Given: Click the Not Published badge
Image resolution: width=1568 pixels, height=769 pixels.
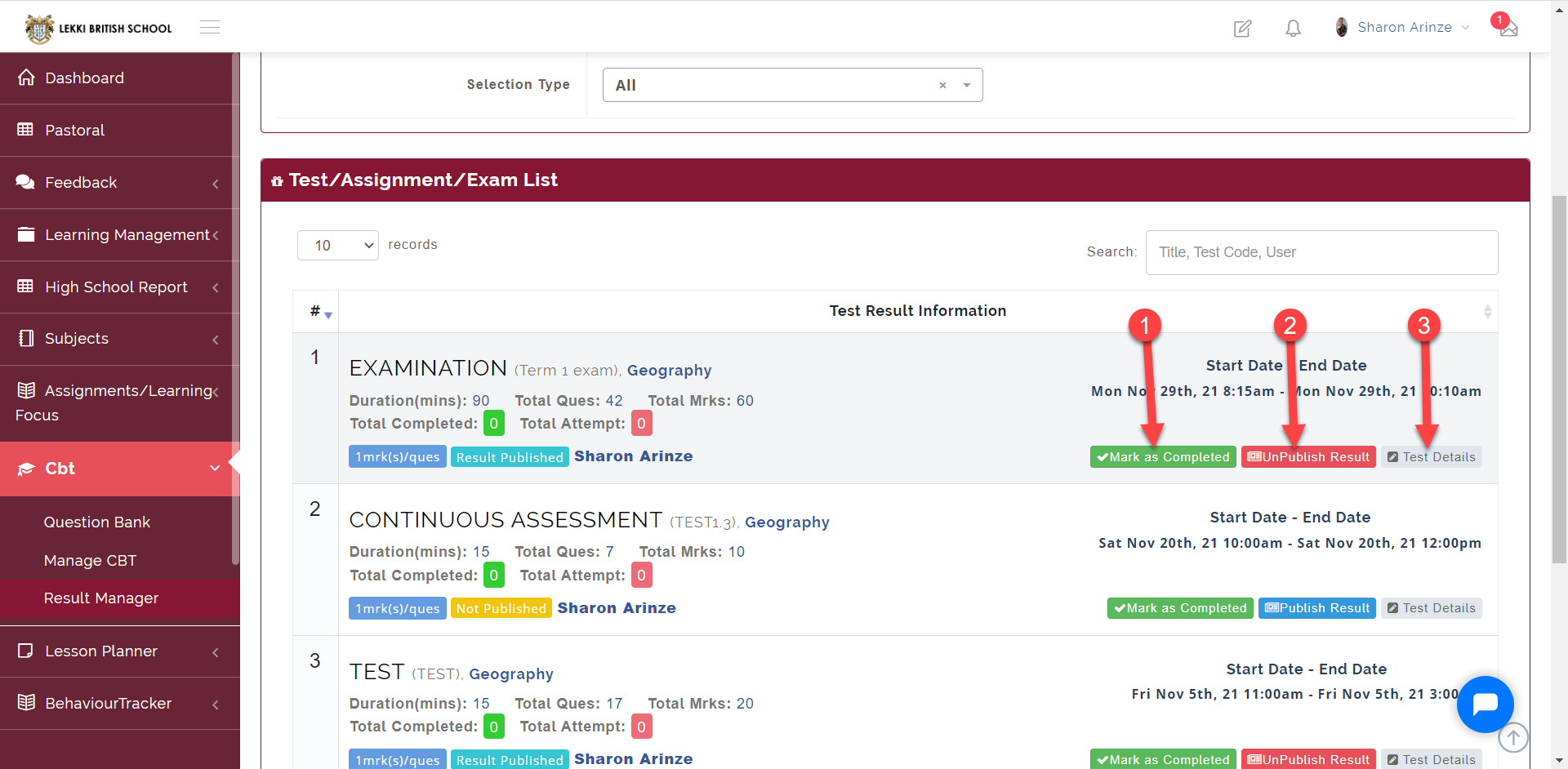Looking at the screenshot, I should pyautogui.click(x=501, y=608).
